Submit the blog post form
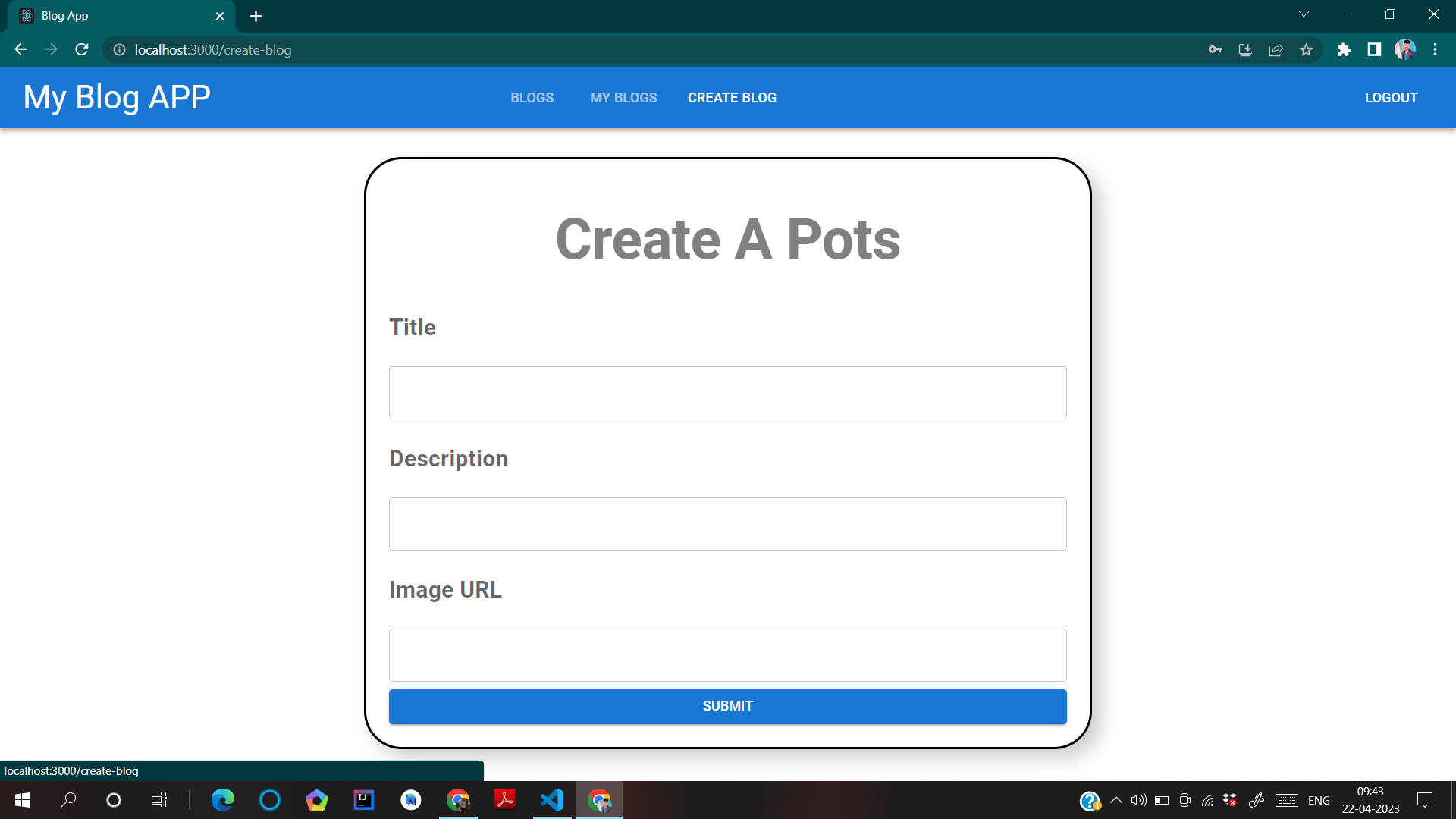Image resolution: width=1456 pixels, height=819 pixels. 727,706
